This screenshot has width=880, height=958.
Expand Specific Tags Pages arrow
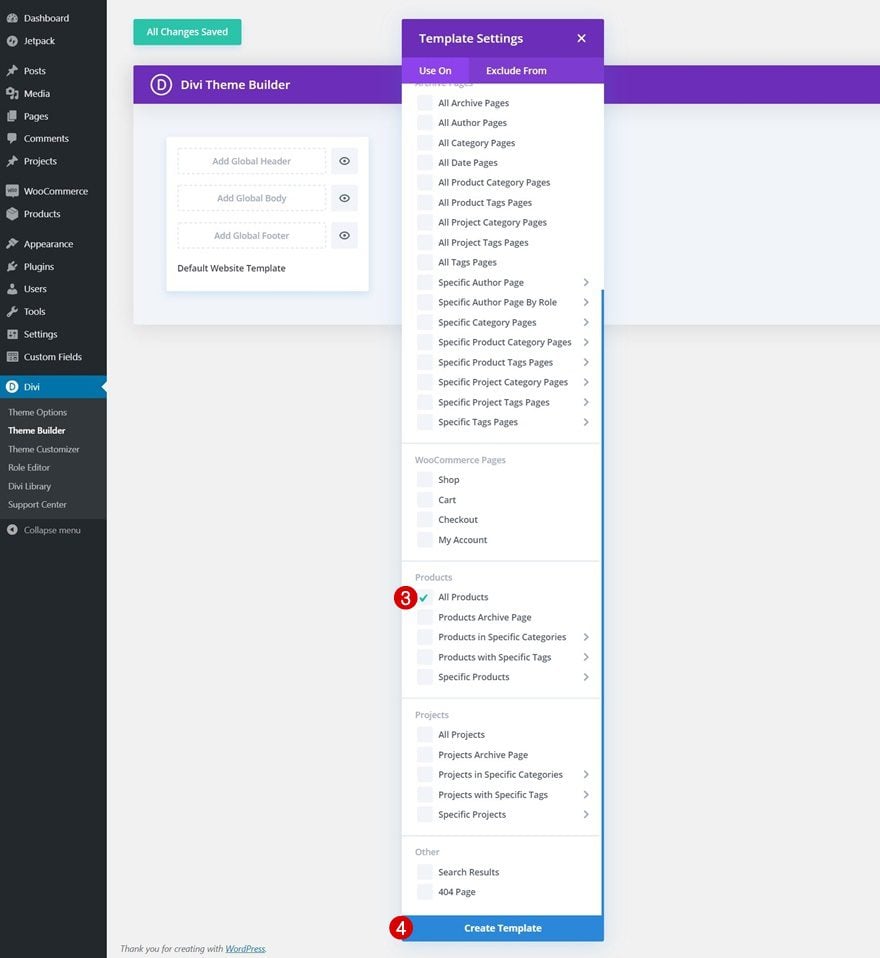coord(586,422)
